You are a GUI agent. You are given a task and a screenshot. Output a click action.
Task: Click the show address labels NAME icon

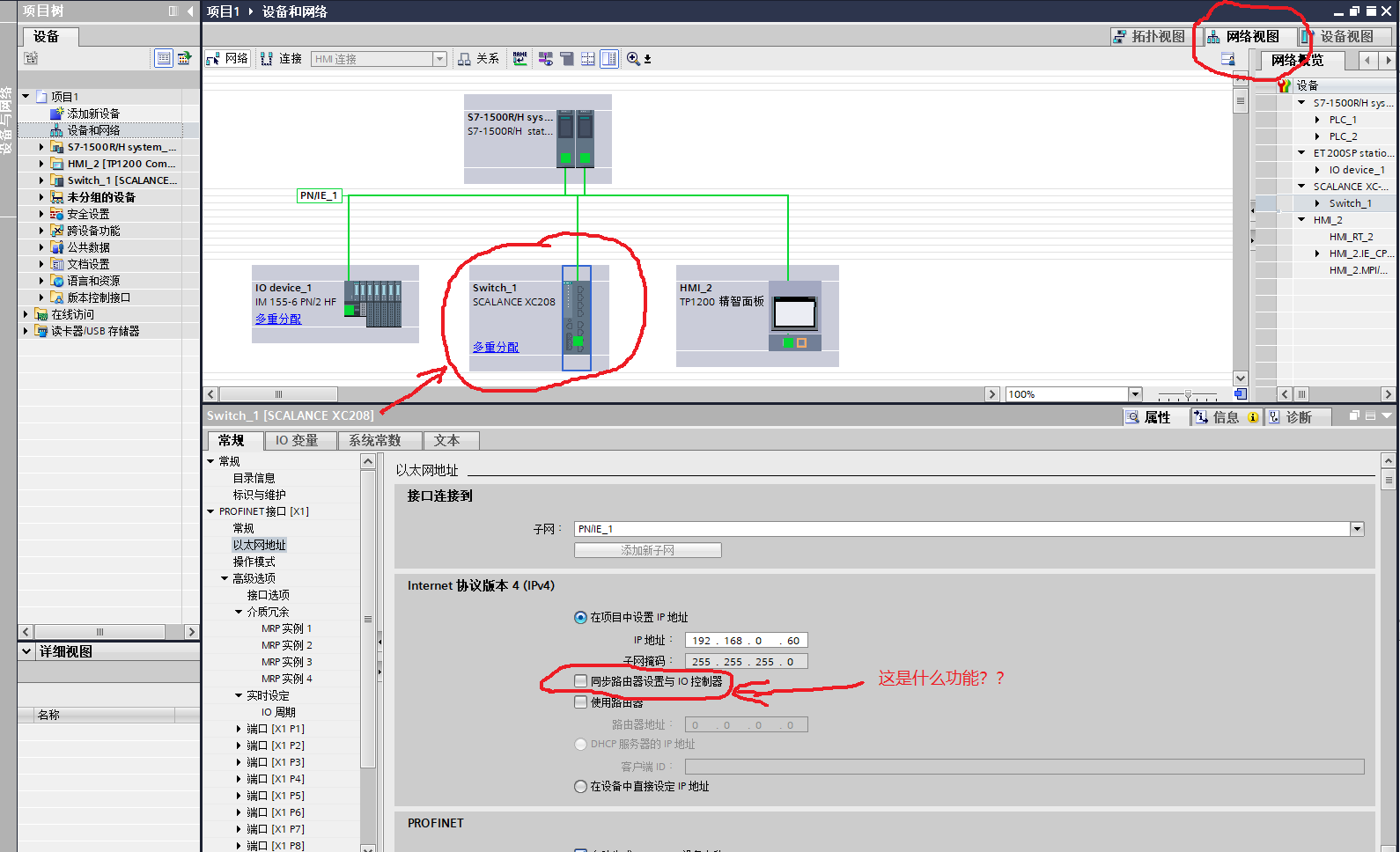pos(520,59)
